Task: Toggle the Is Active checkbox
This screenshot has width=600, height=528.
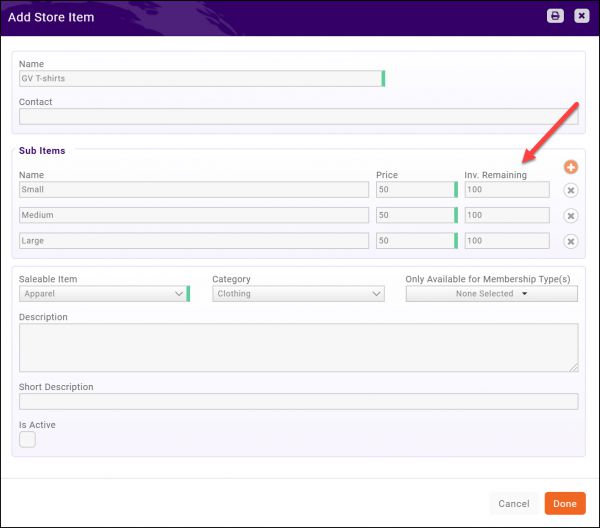Action: coord(27,440)
